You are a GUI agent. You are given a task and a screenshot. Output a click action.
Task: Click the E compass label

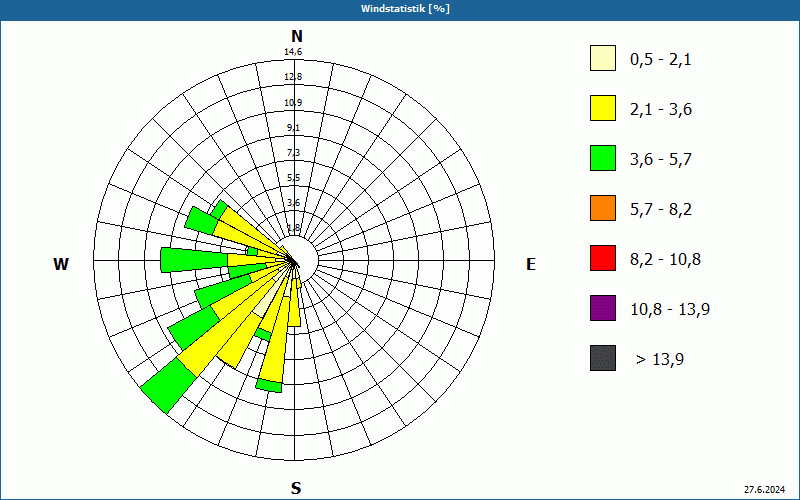531,264
